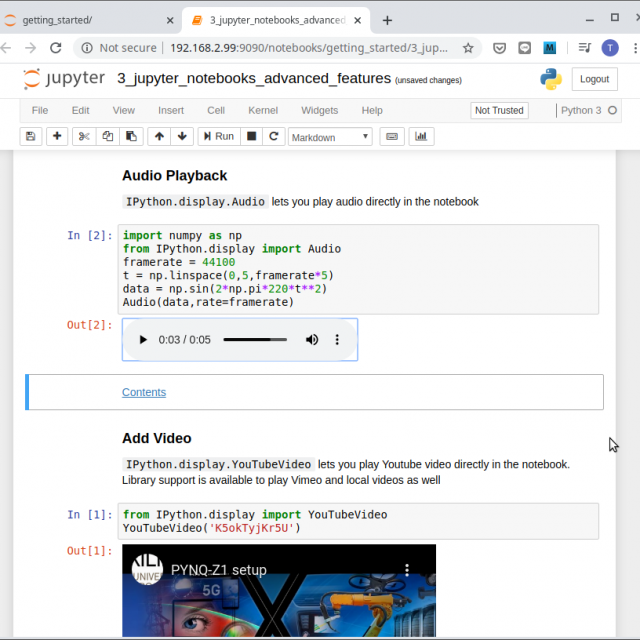Open the Widgets menu
The height and width of the screenshot is (640, 640).
point(319,110)
